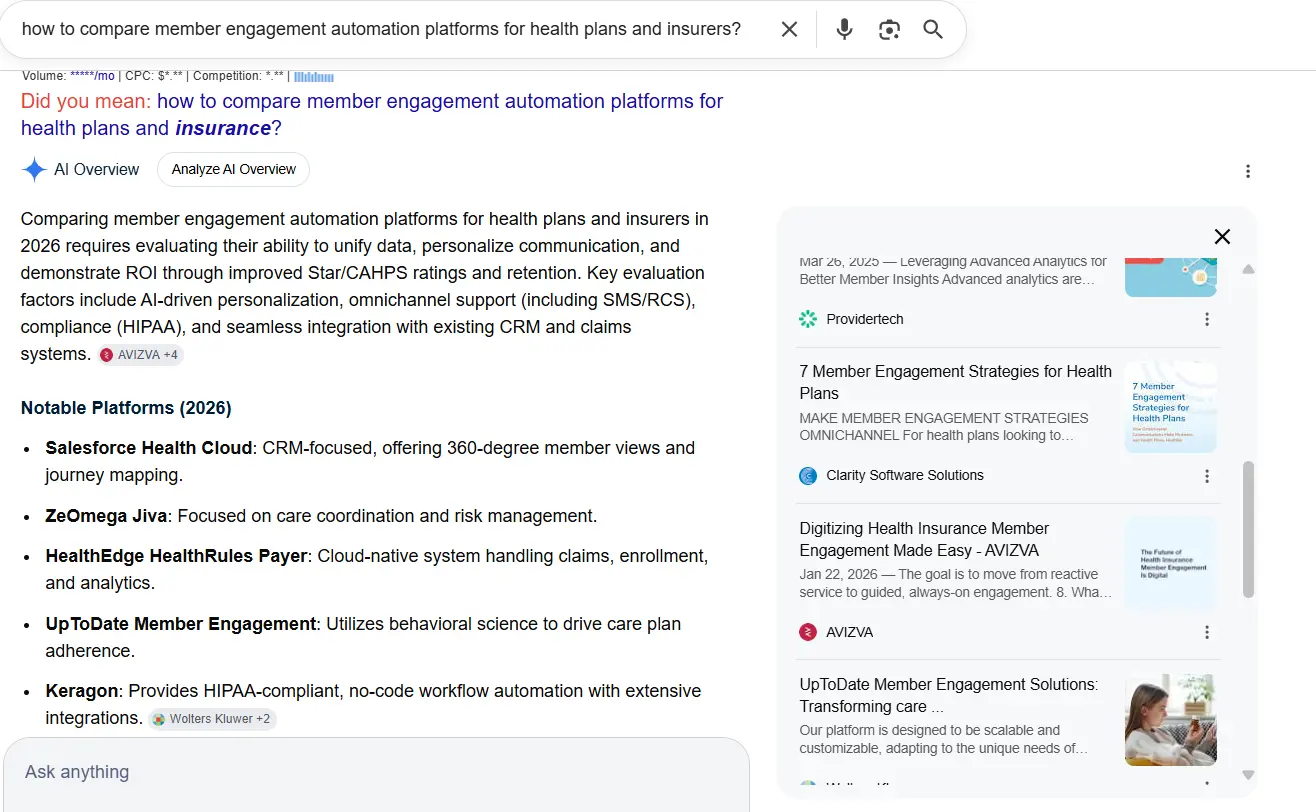Click the search query input field
1316x812 pixels.
382,29
